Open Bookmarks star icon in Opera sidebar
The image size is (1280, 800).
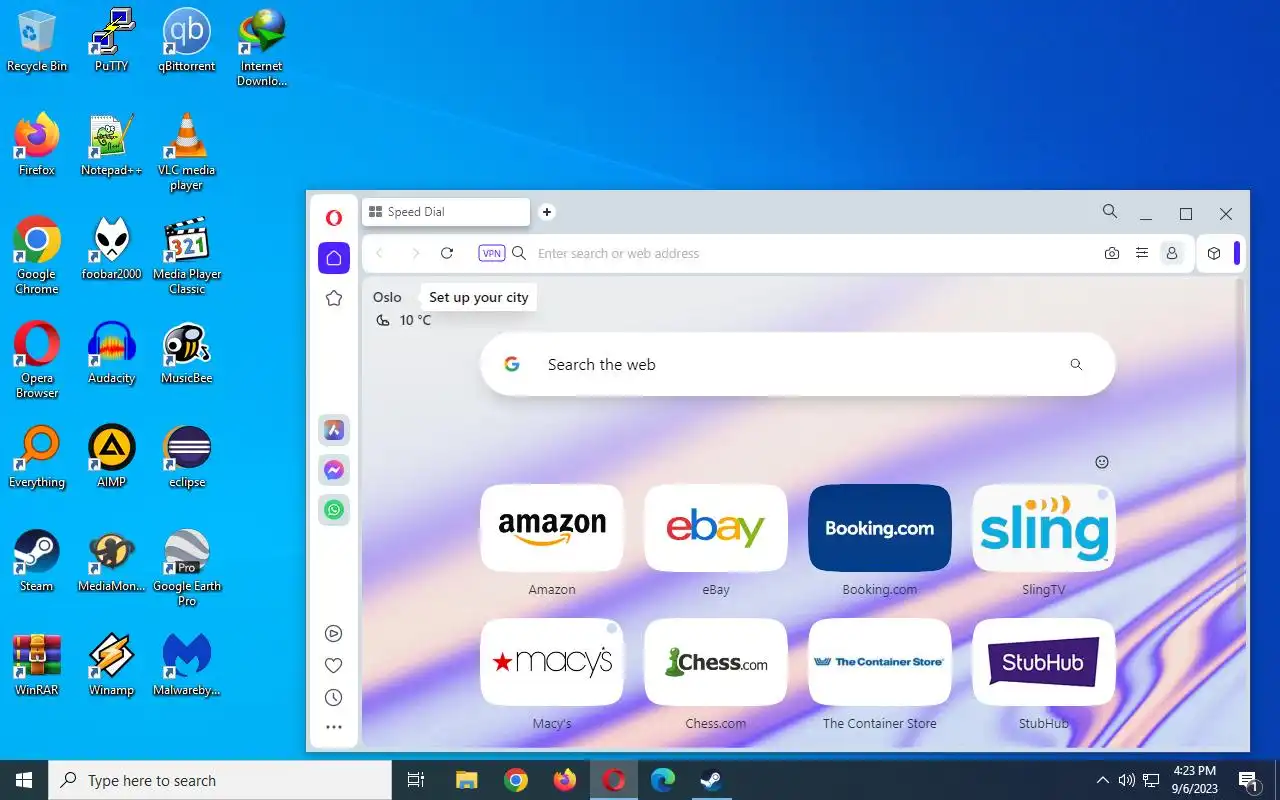click(x=334, y=298)
